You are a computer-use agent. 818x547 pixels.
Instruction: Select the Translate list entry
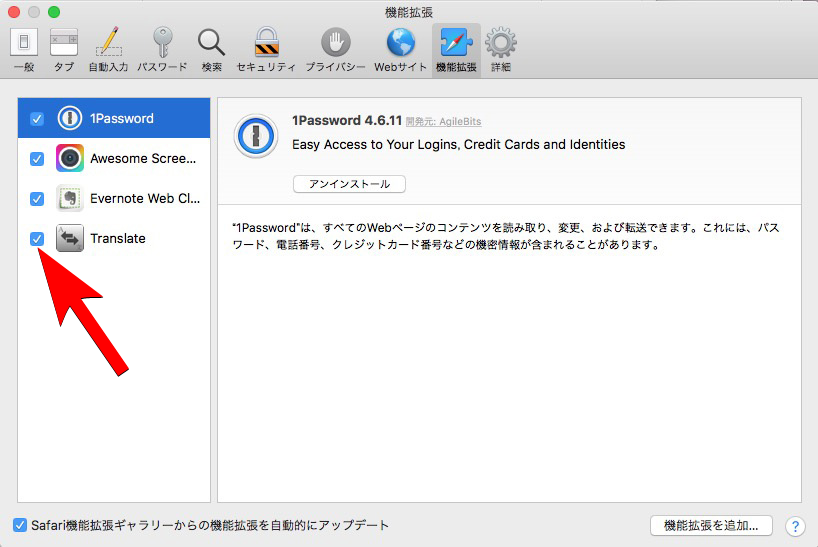(114, 238)
